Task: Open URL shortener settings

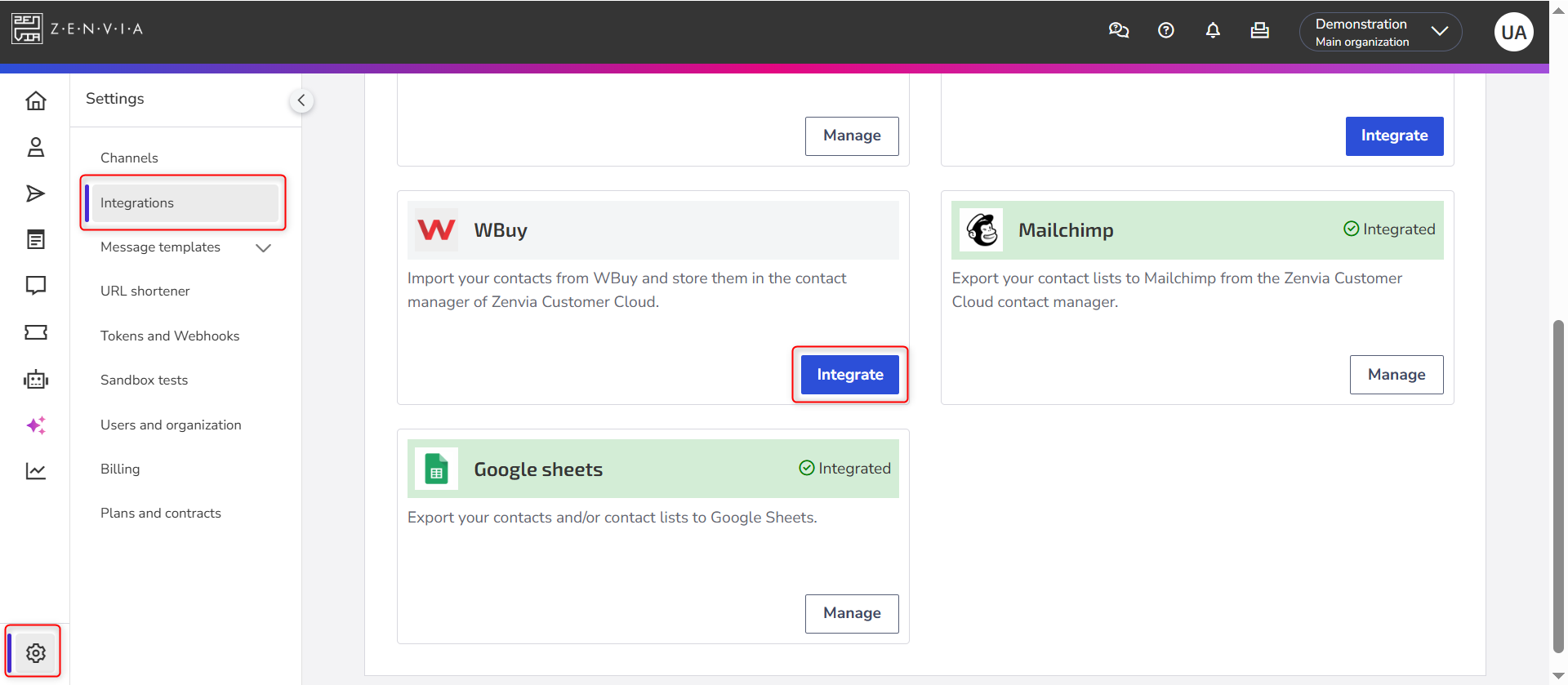Action: (145, 291)
